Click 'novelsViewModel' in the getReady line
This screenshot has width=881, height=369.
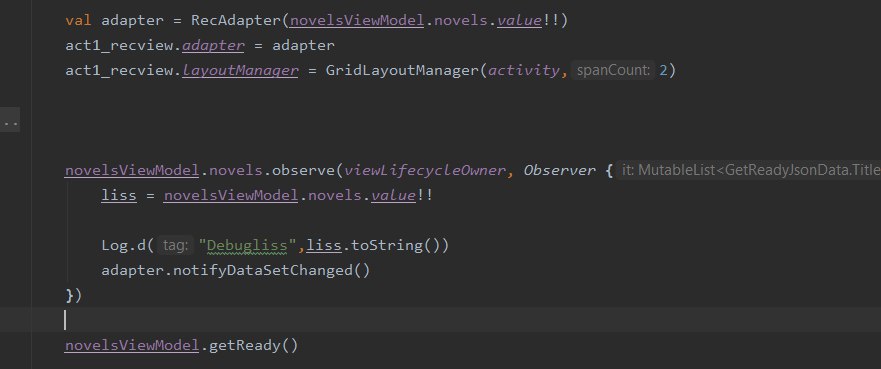[x=132, y=345]
